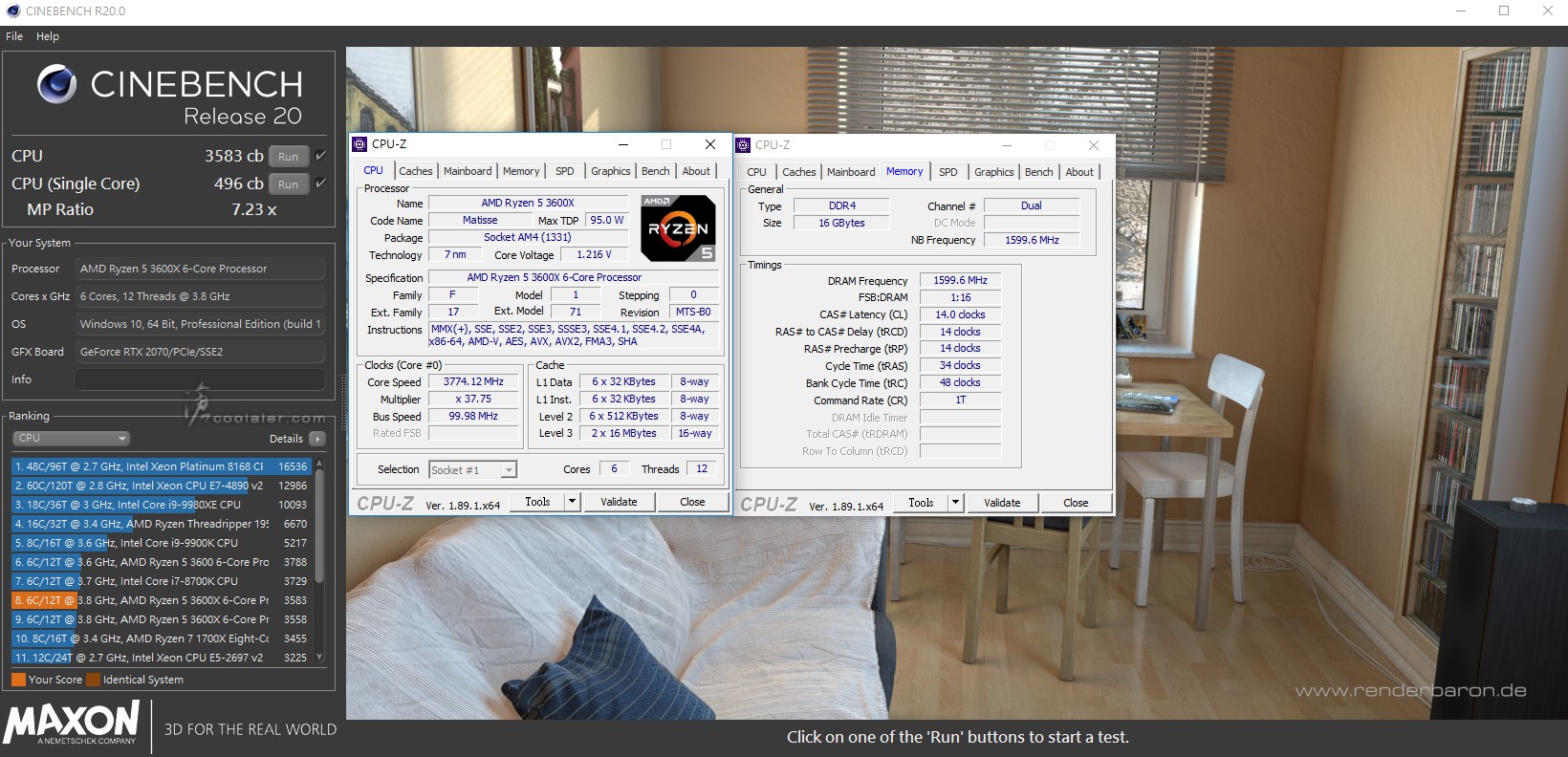
Task: Open the ranking CPU type dropdown
Action: 71,439
